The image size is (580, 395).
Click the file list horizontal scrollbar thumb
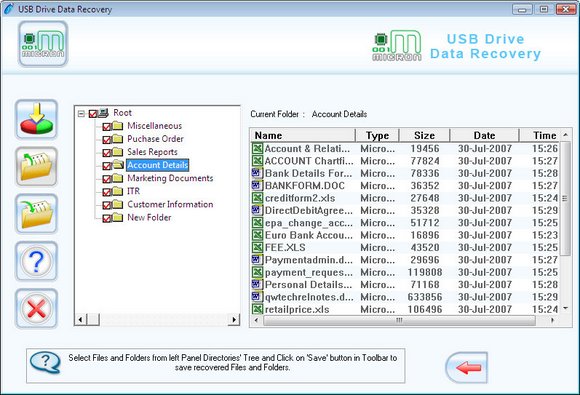[x=399, y=320]
